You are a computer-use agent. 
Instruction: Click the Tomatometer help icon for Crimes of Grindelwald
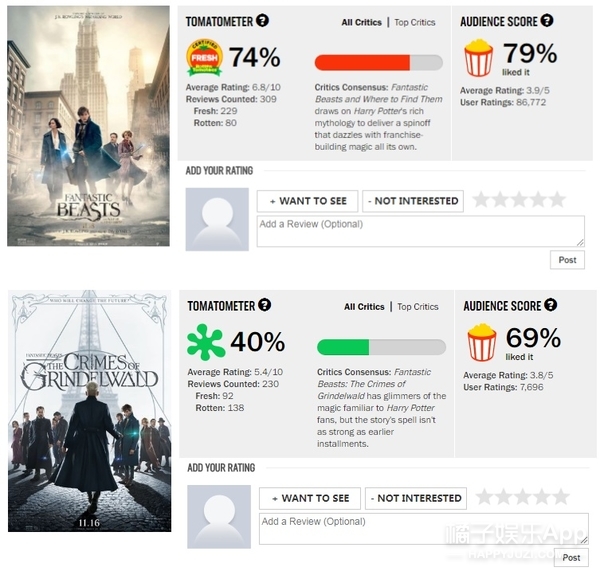point(264,305)
